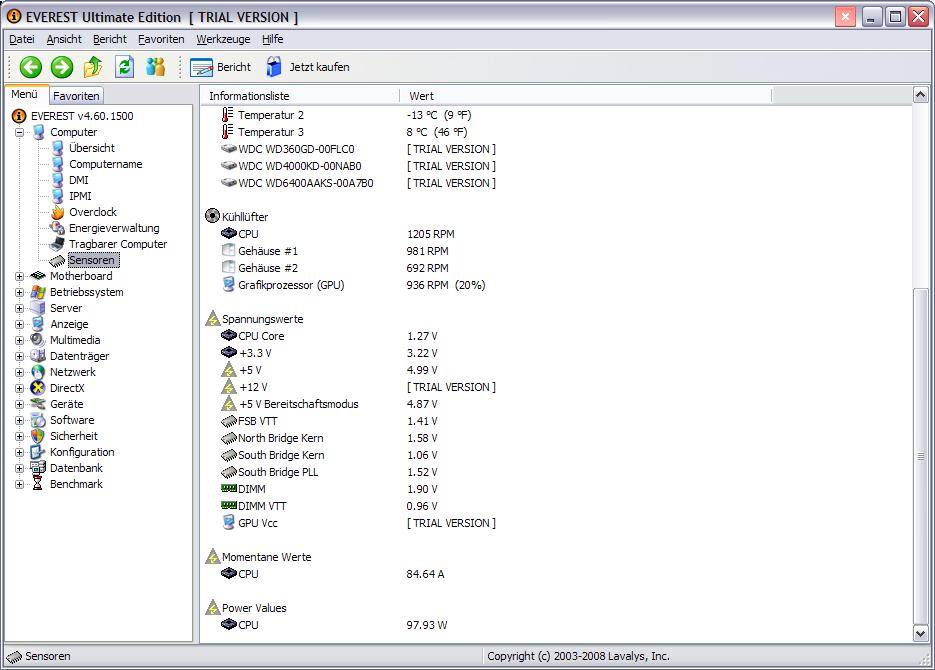Click the scrollbar up arrow
935x670 pixels.
tap(920, 95)
